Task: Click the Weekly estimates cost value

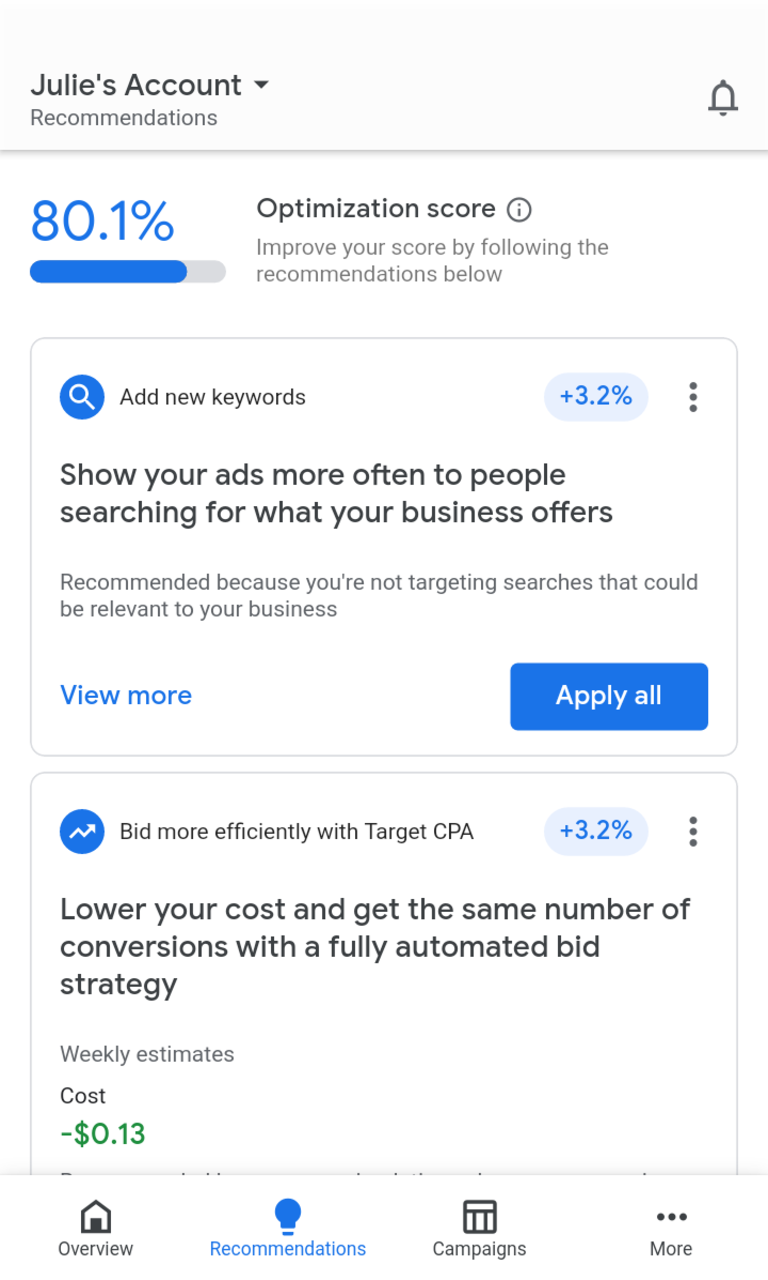Action: pos(102,1133)
